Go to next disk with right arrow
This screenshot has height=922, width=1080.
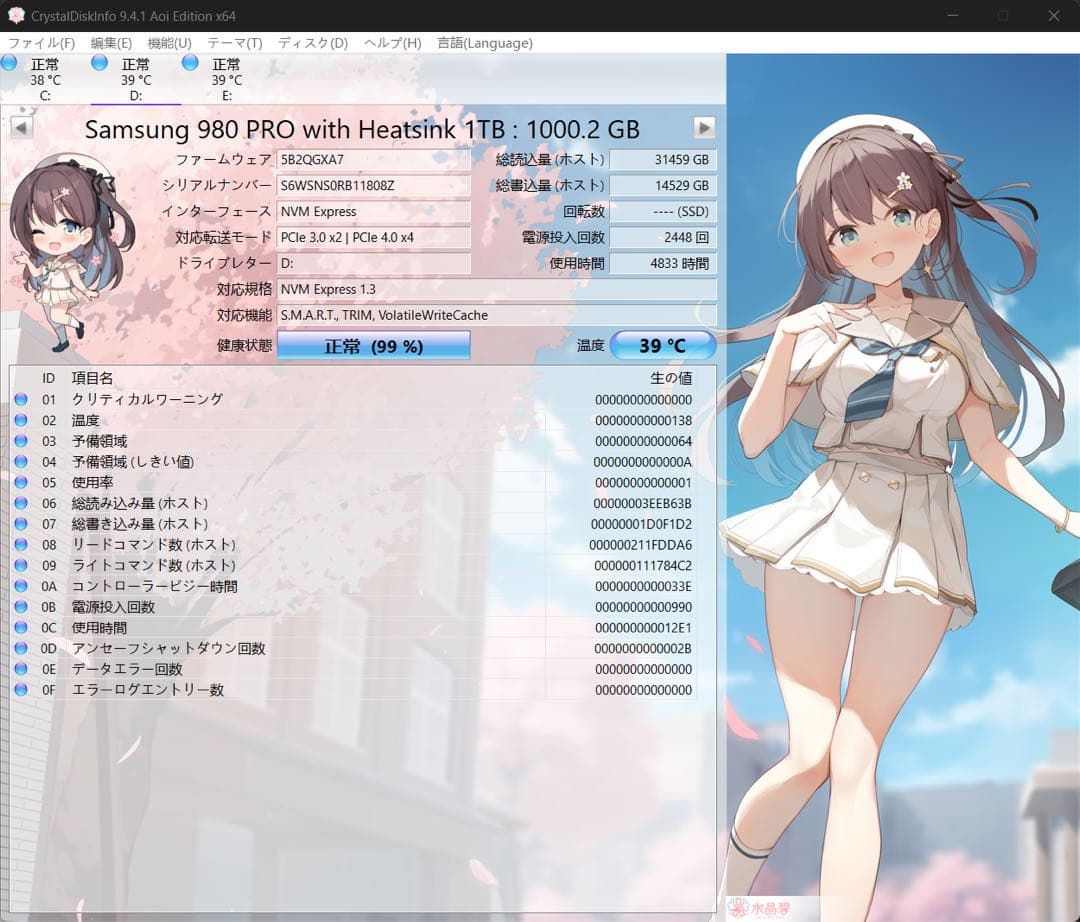pos(704,128)
